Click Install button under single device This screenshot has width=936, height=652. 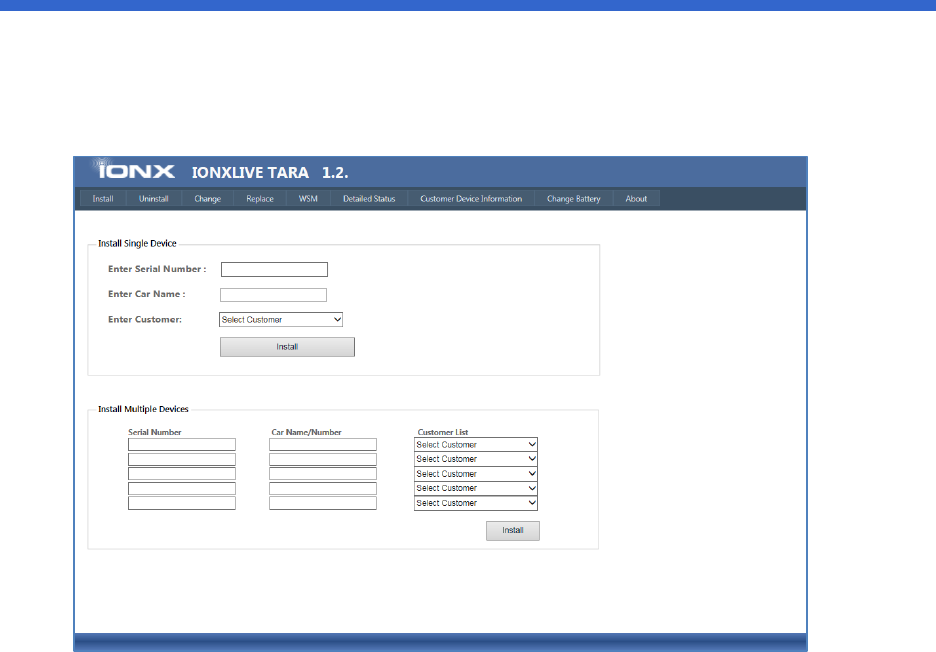[x=287, y=347]
